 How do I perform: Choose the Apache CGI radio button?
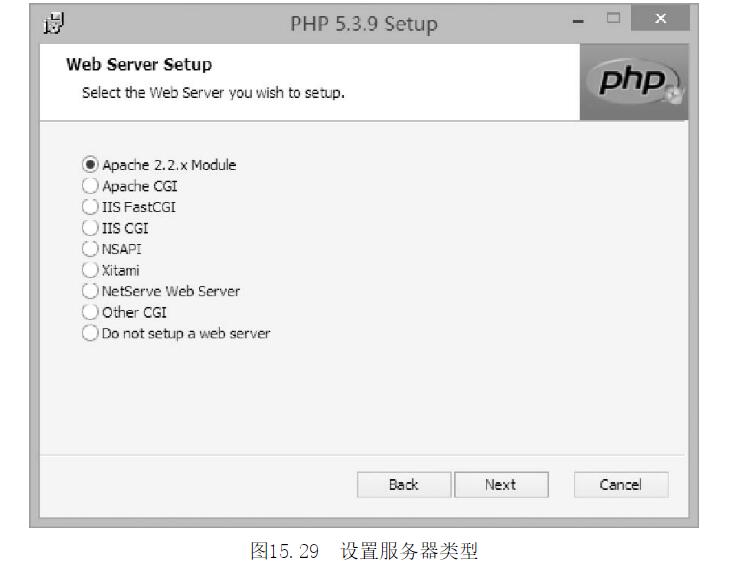[x=90, y=186]
